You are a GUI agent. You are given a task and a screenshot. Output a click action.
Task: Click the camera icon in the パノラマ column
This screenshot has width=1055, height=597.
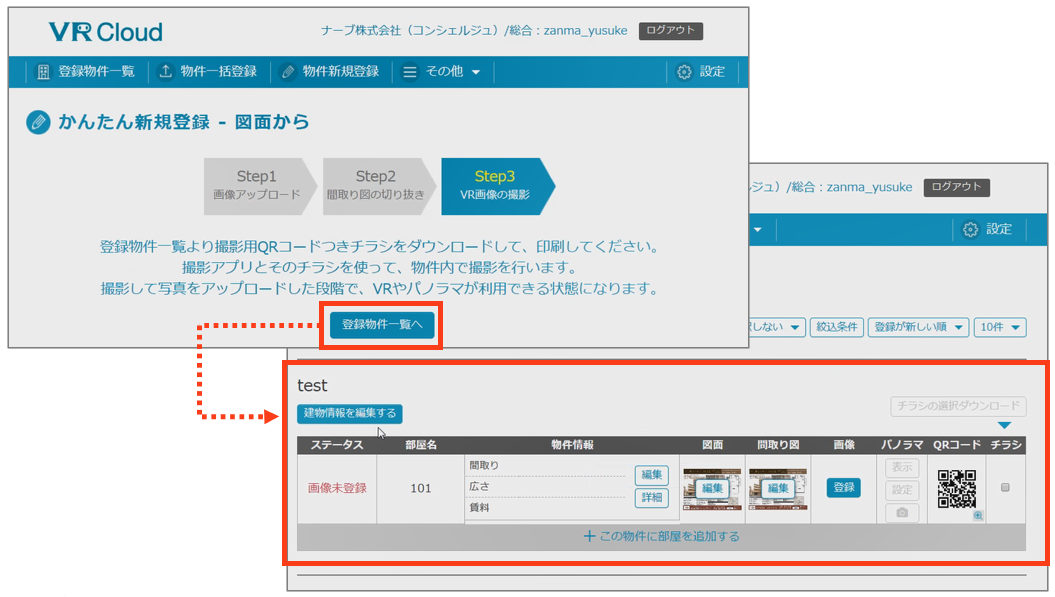click(x=901, y=513)
